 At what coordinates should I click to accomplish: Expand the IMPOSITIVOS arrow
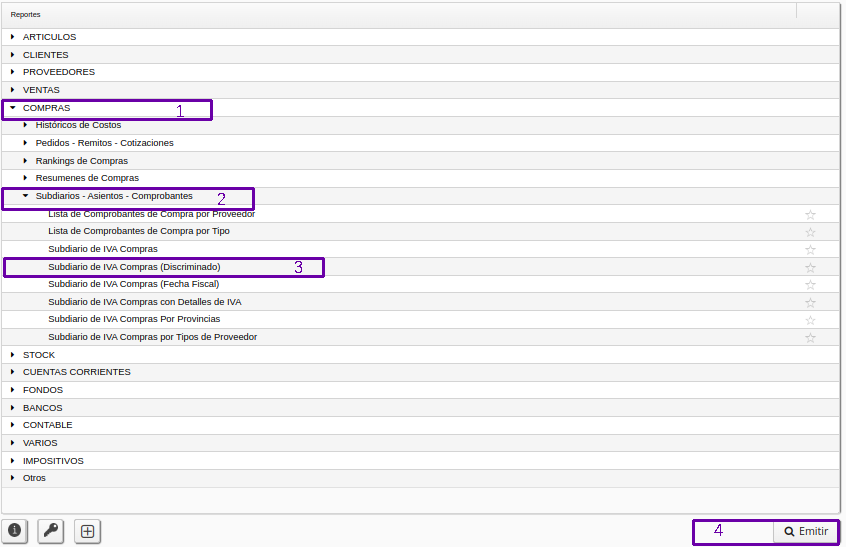click(x=12, y=461)
